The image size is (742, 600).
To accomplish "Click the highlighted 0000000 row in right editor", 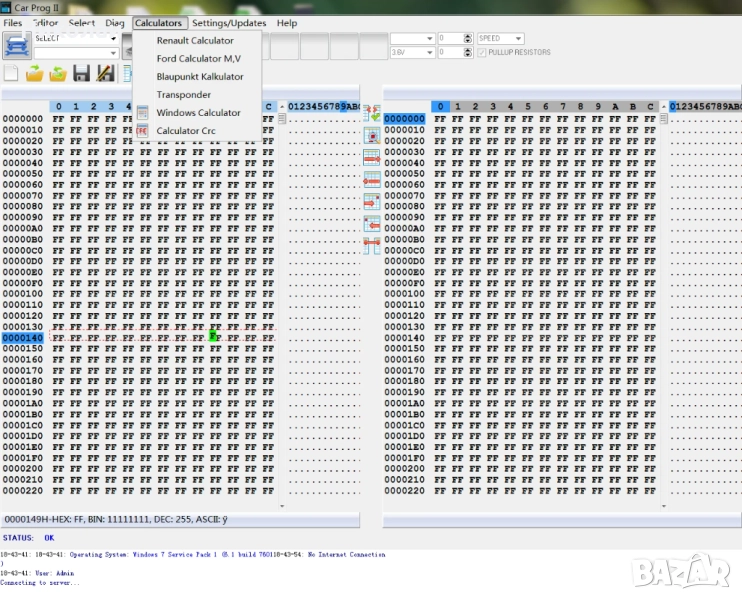I will tap(405, 119).
